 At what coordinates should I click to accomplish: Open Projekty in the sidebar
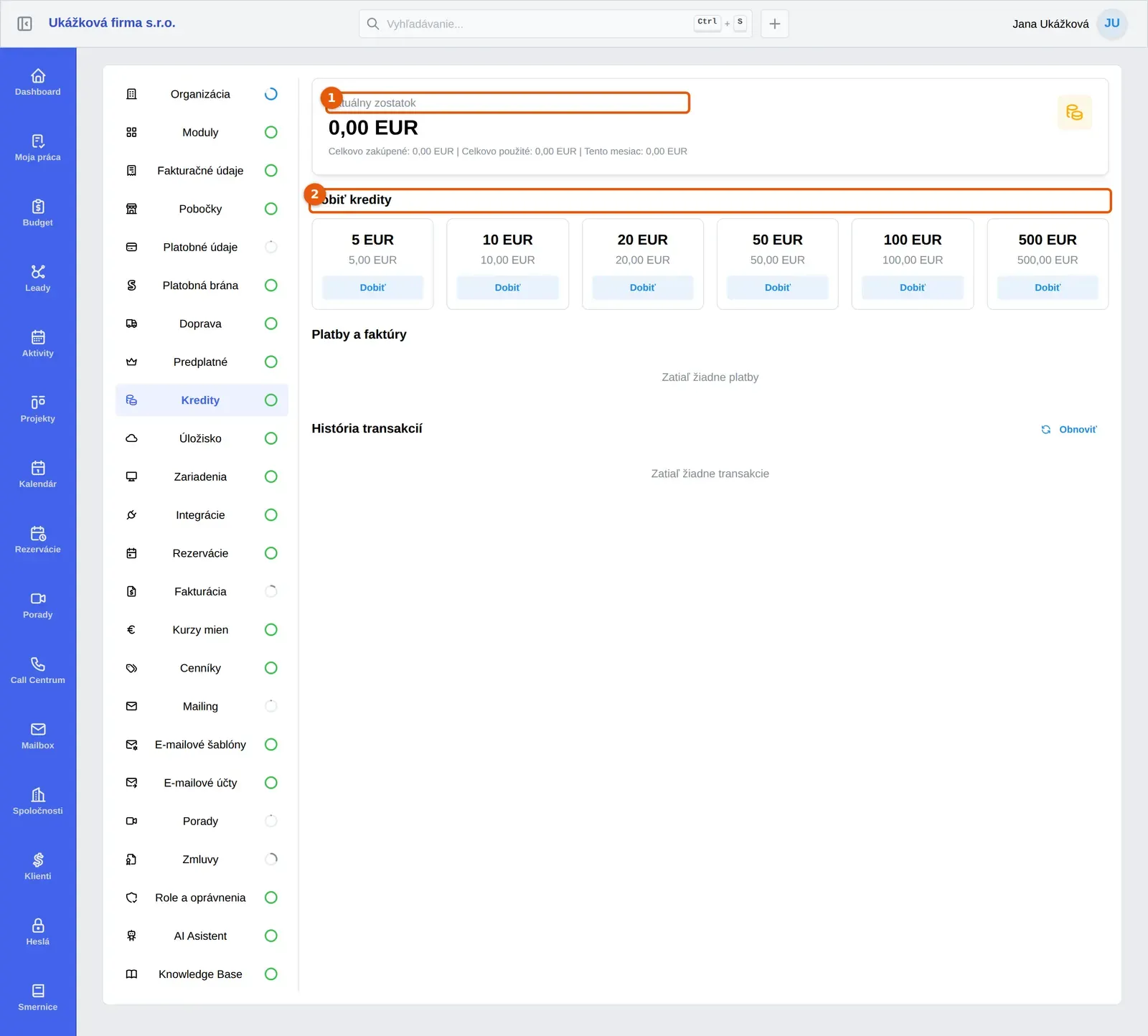click(x=38, y=408)
